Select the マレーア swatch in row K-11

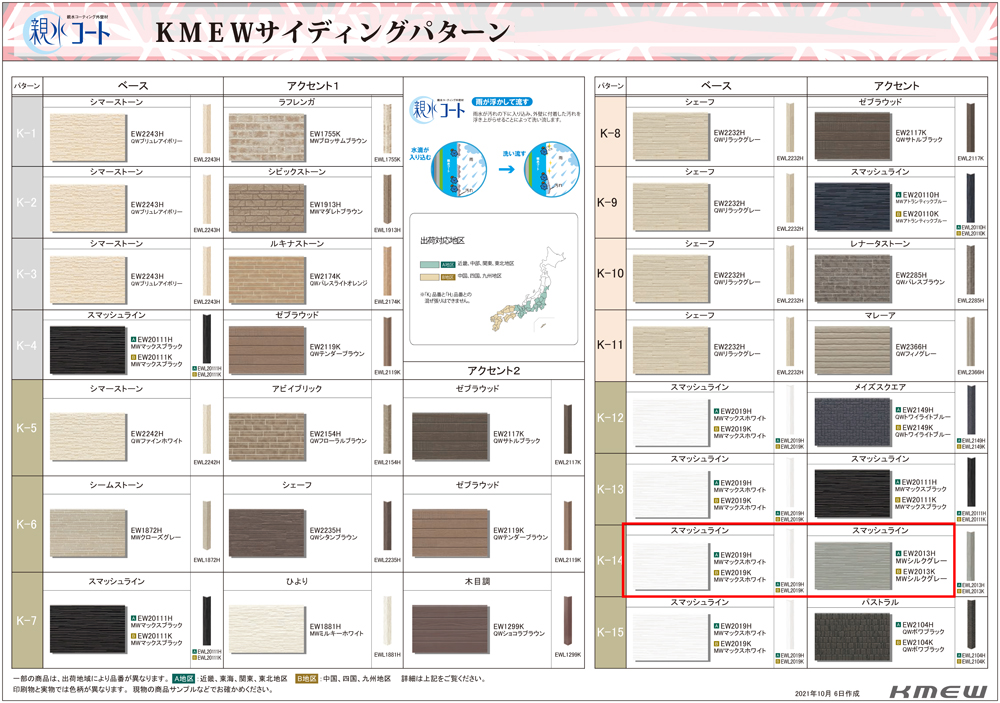click(853, 350)
